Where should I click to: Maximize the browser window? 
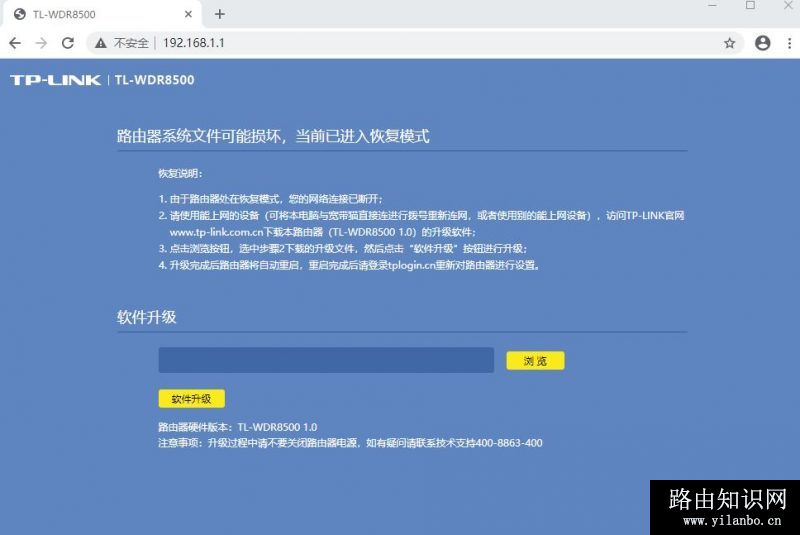tap(750, 6)
